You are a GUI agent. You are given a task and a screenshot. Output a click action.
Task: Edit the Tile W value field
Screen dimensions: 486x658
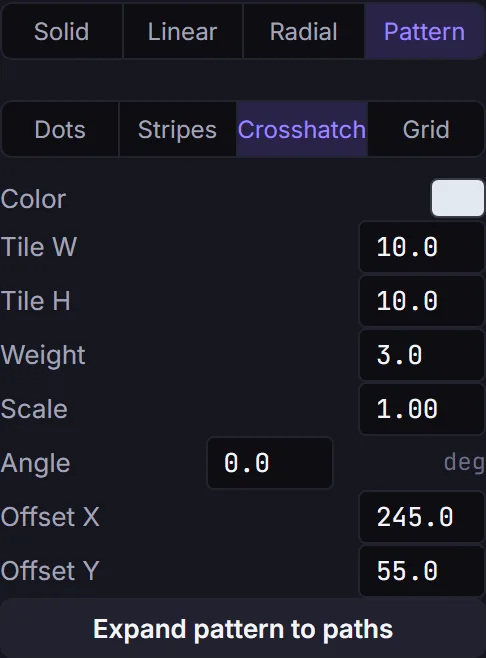tap(422, 247)
